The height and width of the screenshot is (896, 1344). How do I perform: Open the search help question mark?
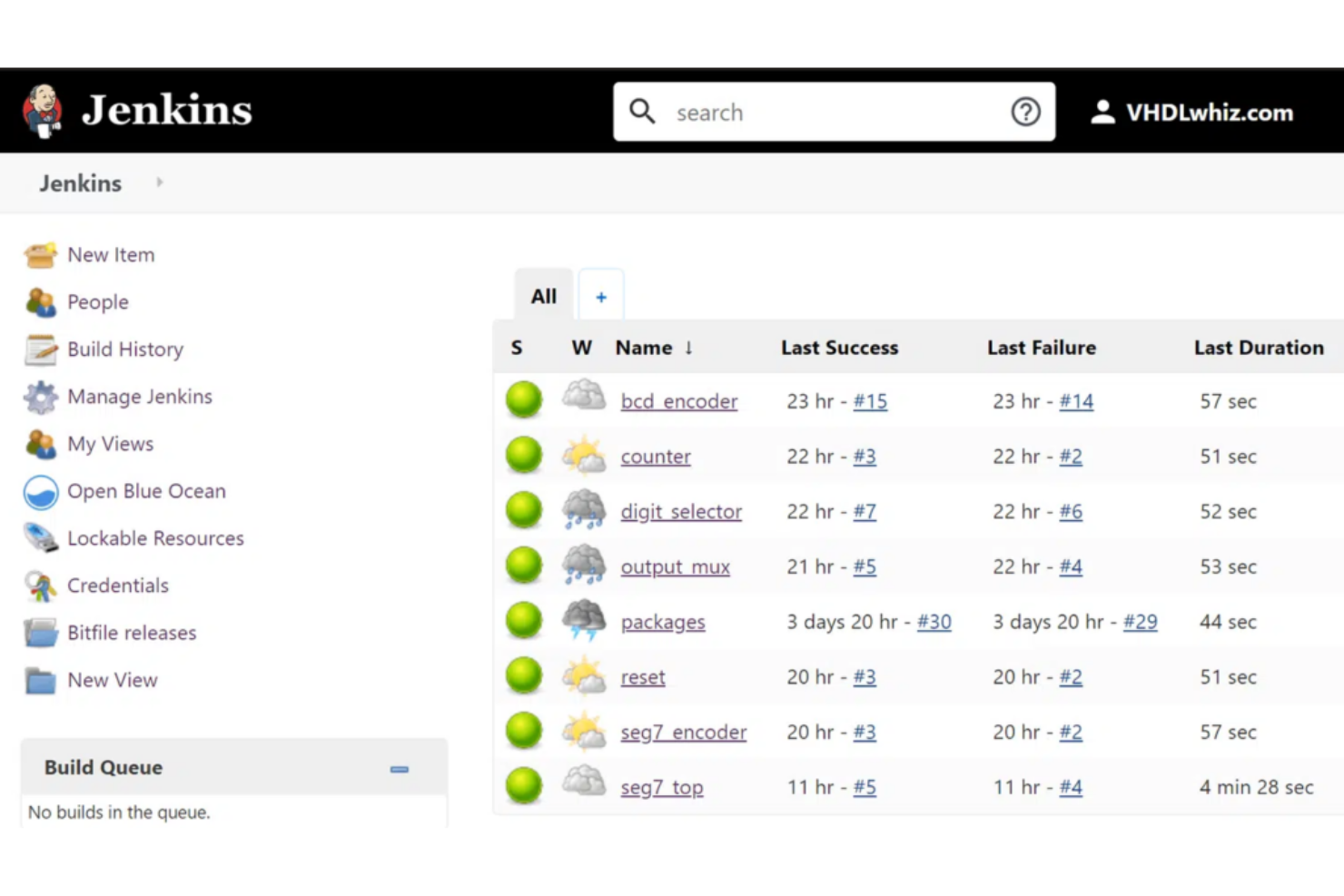pyautogui.click(x=1025, y=112)
